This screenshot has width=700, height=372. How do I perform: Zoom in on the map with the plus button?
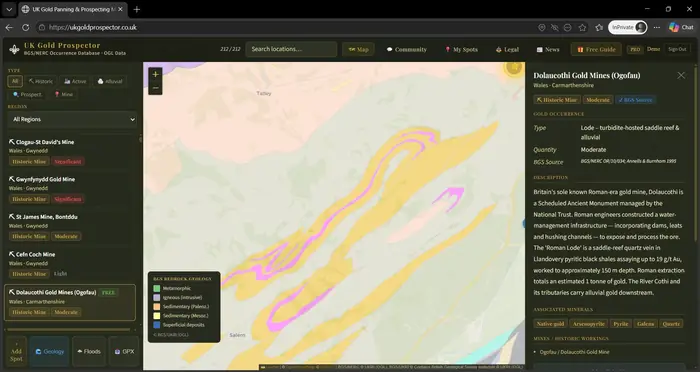pyautogui.click(x=155, y=75)
